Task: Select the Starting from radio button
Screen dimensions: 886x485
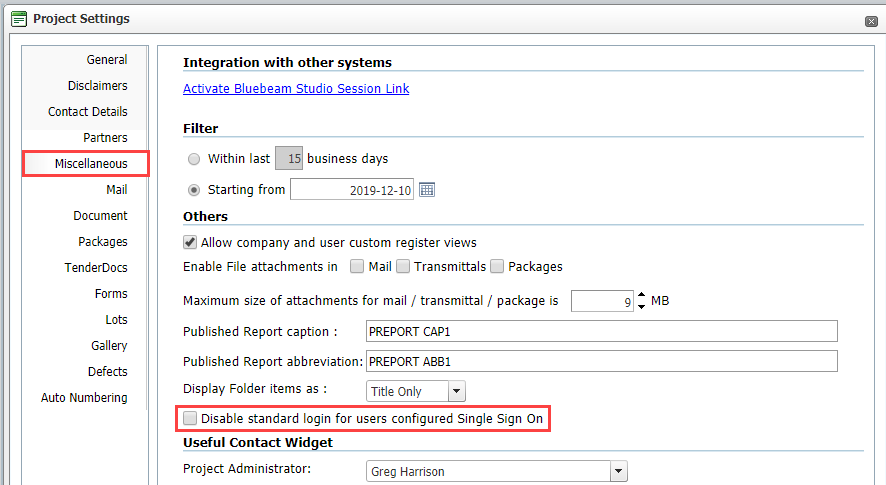Action: pyautogui.click(x=194, y=190)
